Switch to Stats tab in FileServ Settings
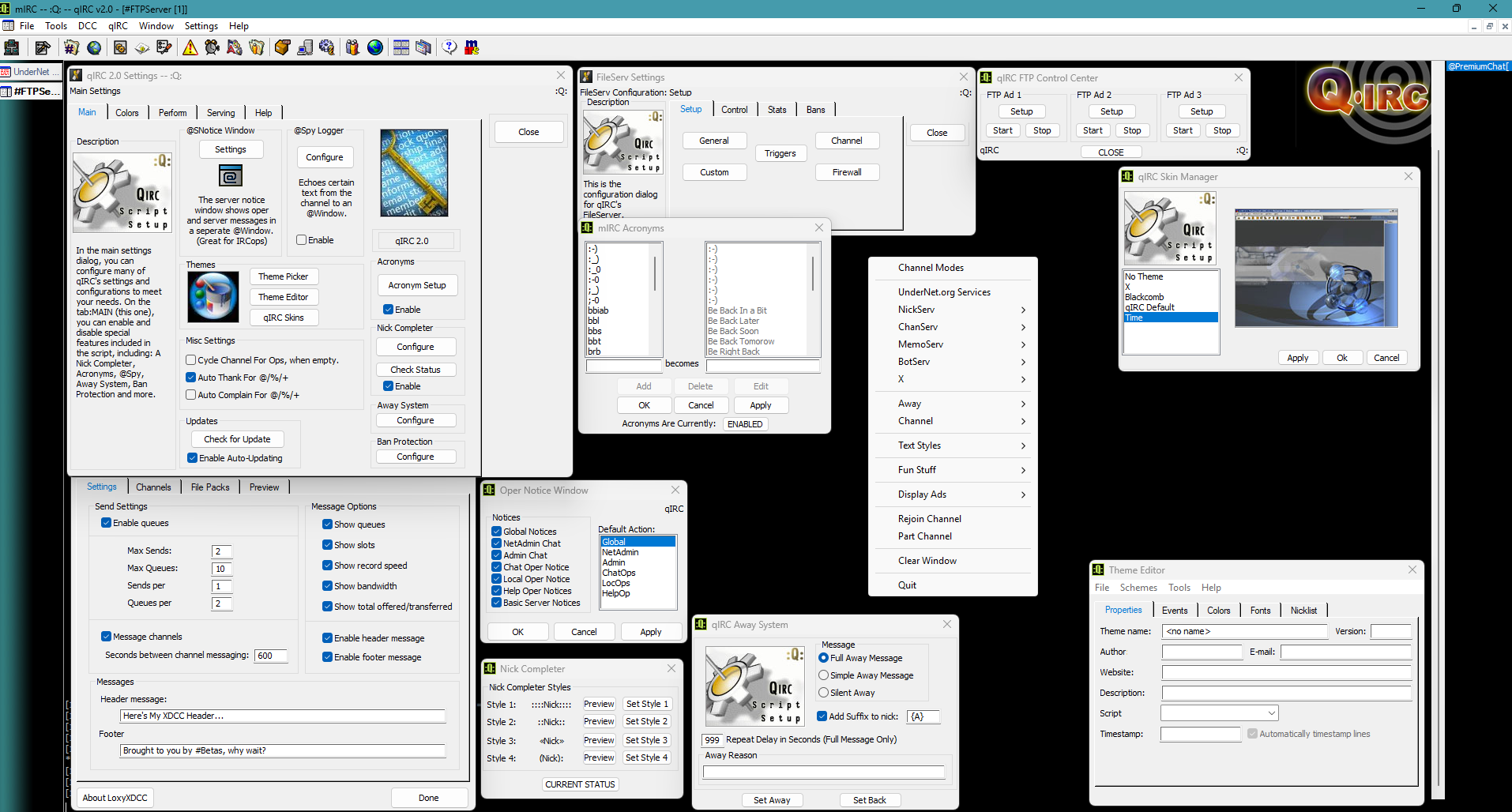The image size is (1512, 812). 777,110
